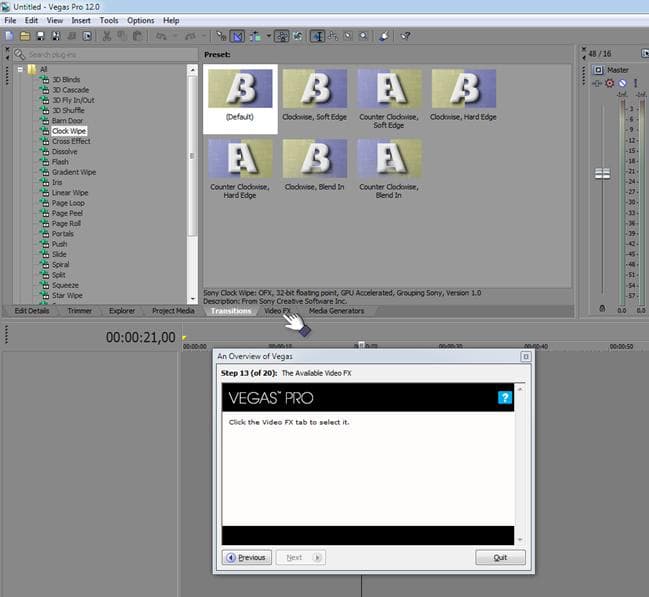Screen dimensions: 649x597
Task: Open a project using the folder icon
Action: tap(25, 36)
